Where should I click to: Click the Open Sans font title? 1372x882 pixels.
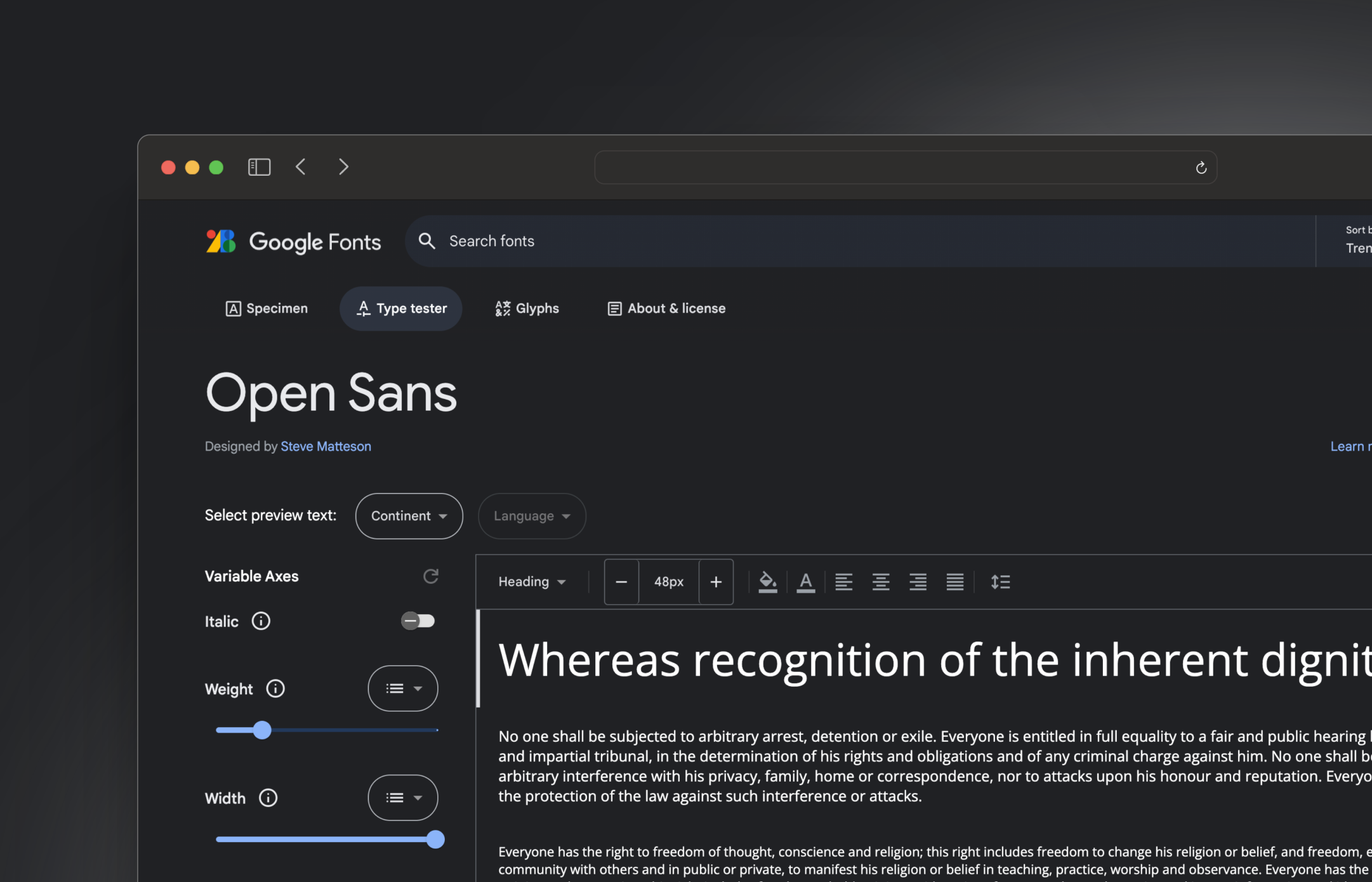coord(331,393)
